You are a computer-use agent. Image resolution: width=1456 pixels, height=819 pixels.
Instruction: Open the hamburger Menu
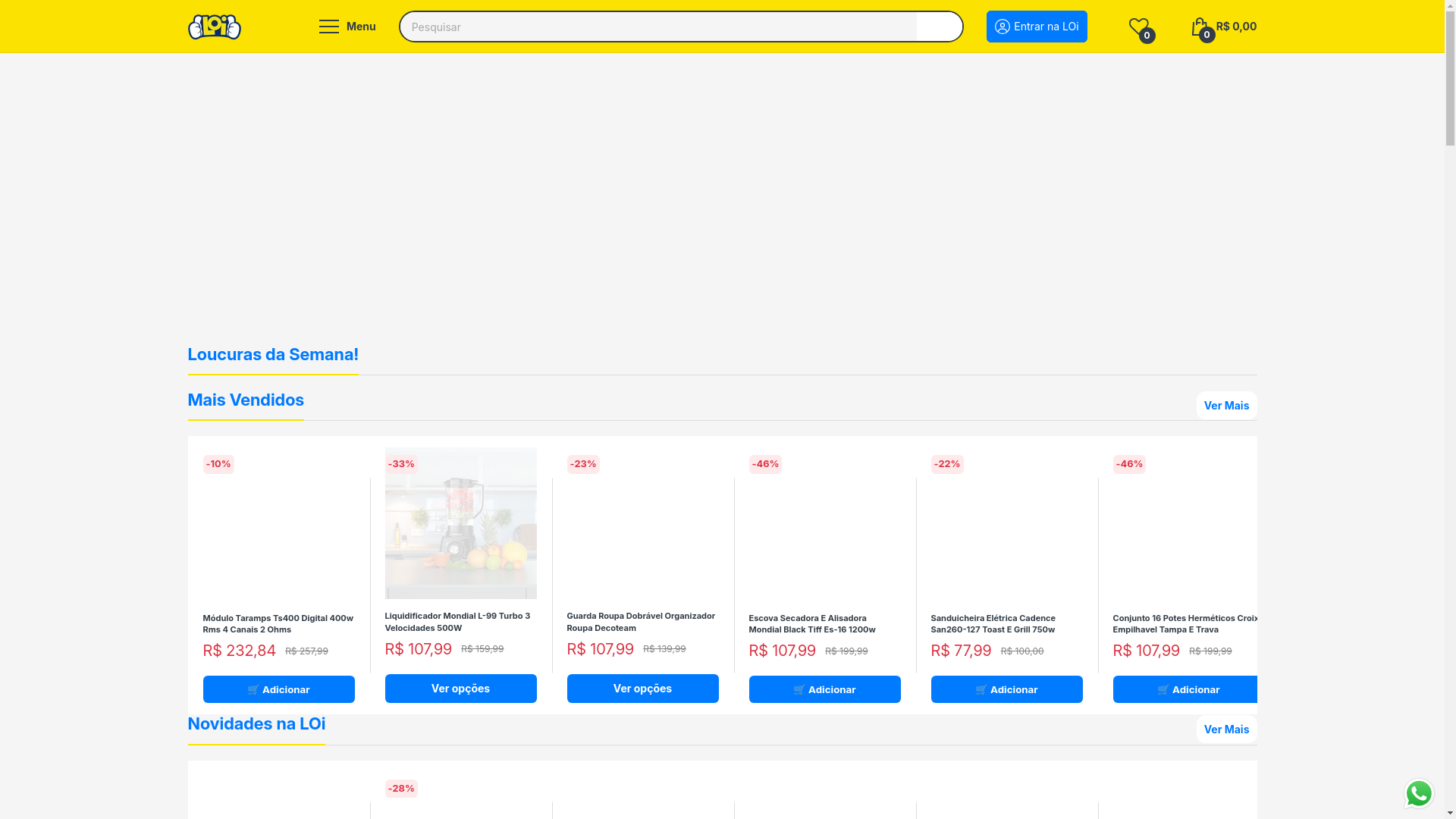(x=347, y=27)
